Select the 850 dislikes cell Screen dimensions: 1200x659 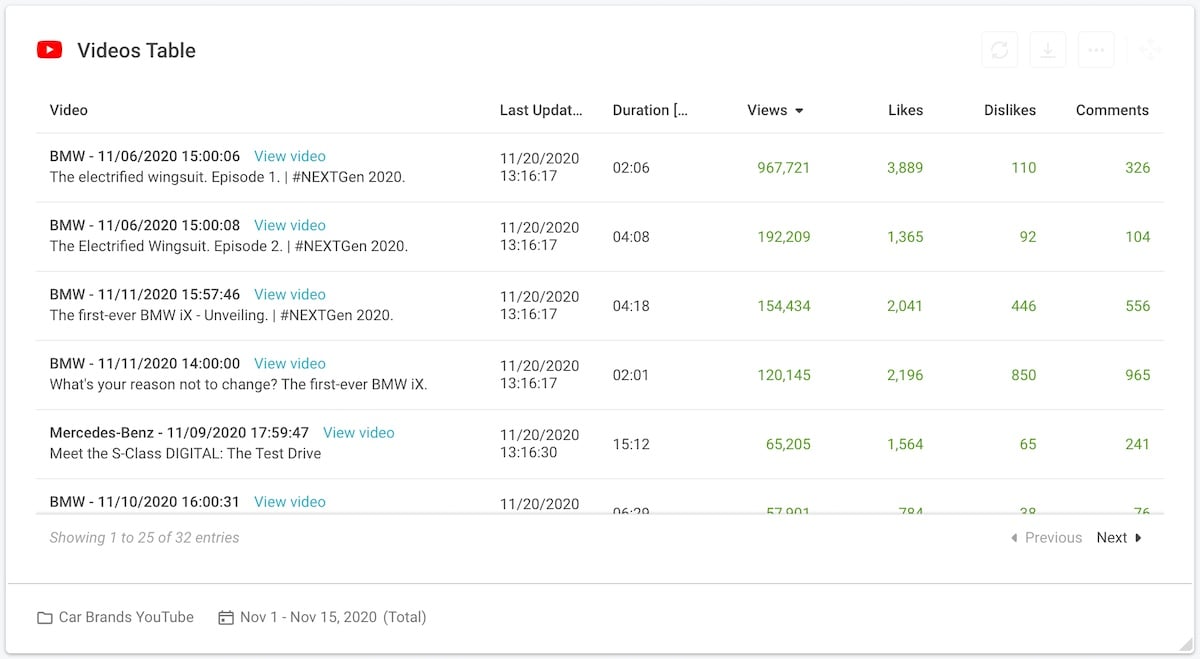[1023, 374]
